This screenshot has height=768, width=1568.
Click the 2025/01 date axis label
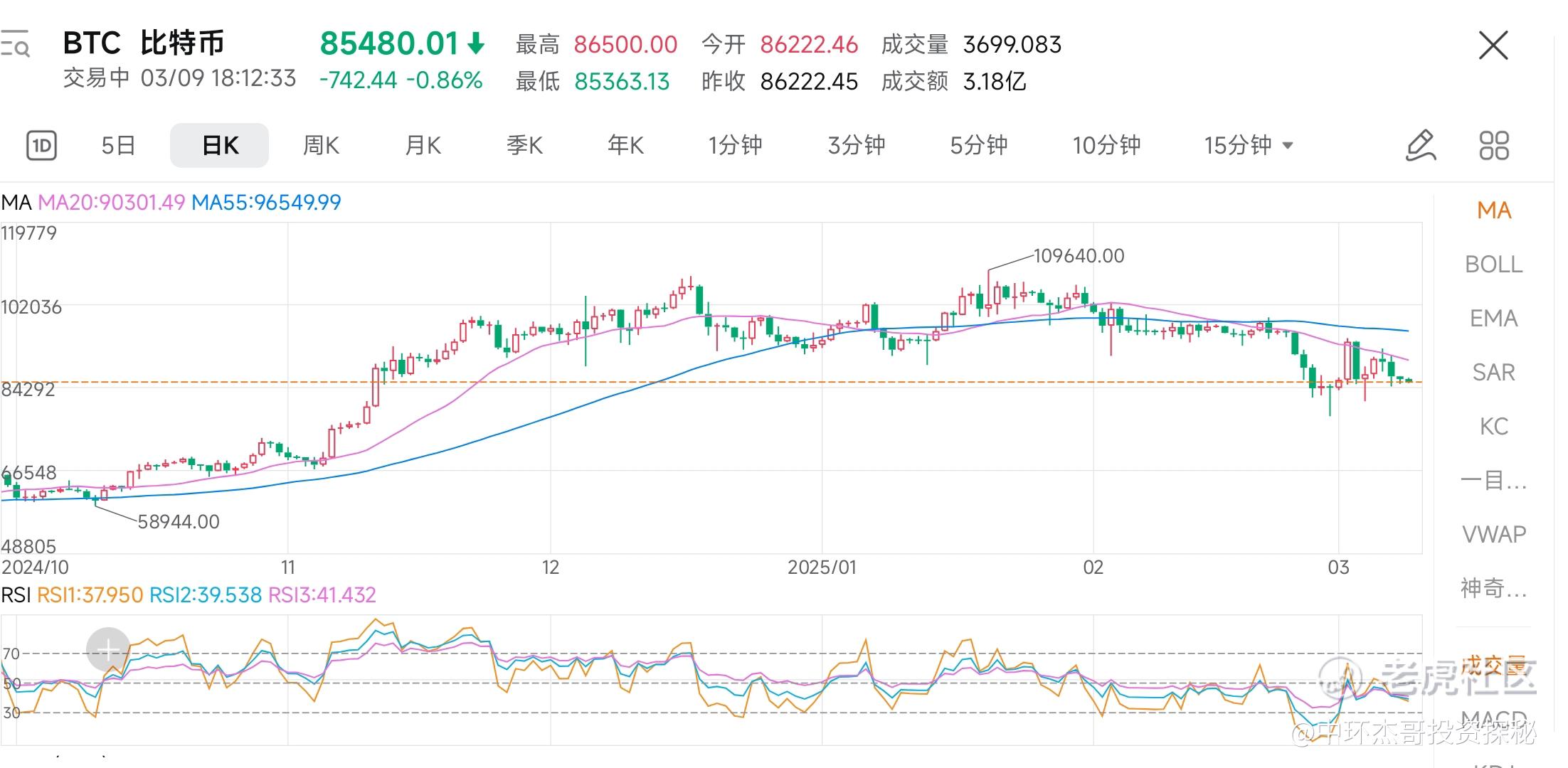[x=822, y=567]
